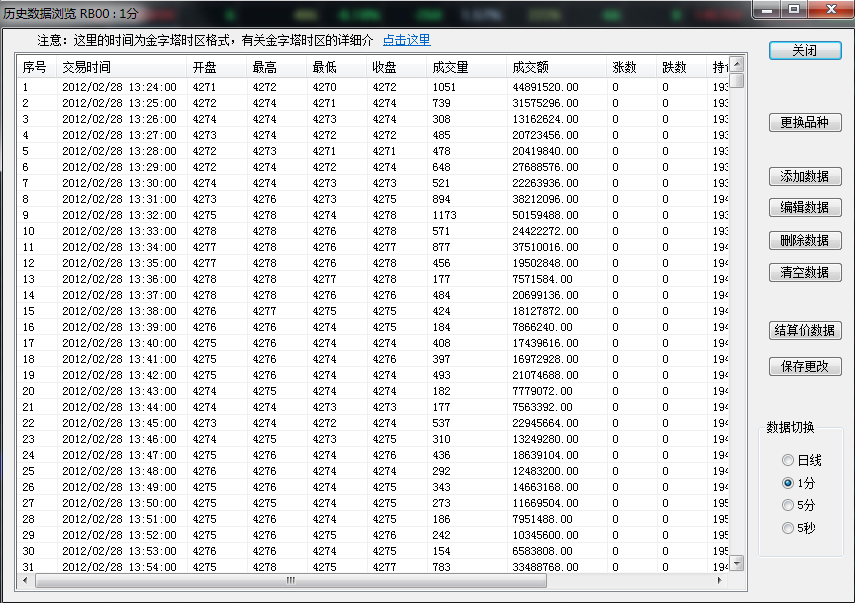Open 编辑数据 to edit data
This screenshot has width=860, height=610.
[x=804, y=208]
